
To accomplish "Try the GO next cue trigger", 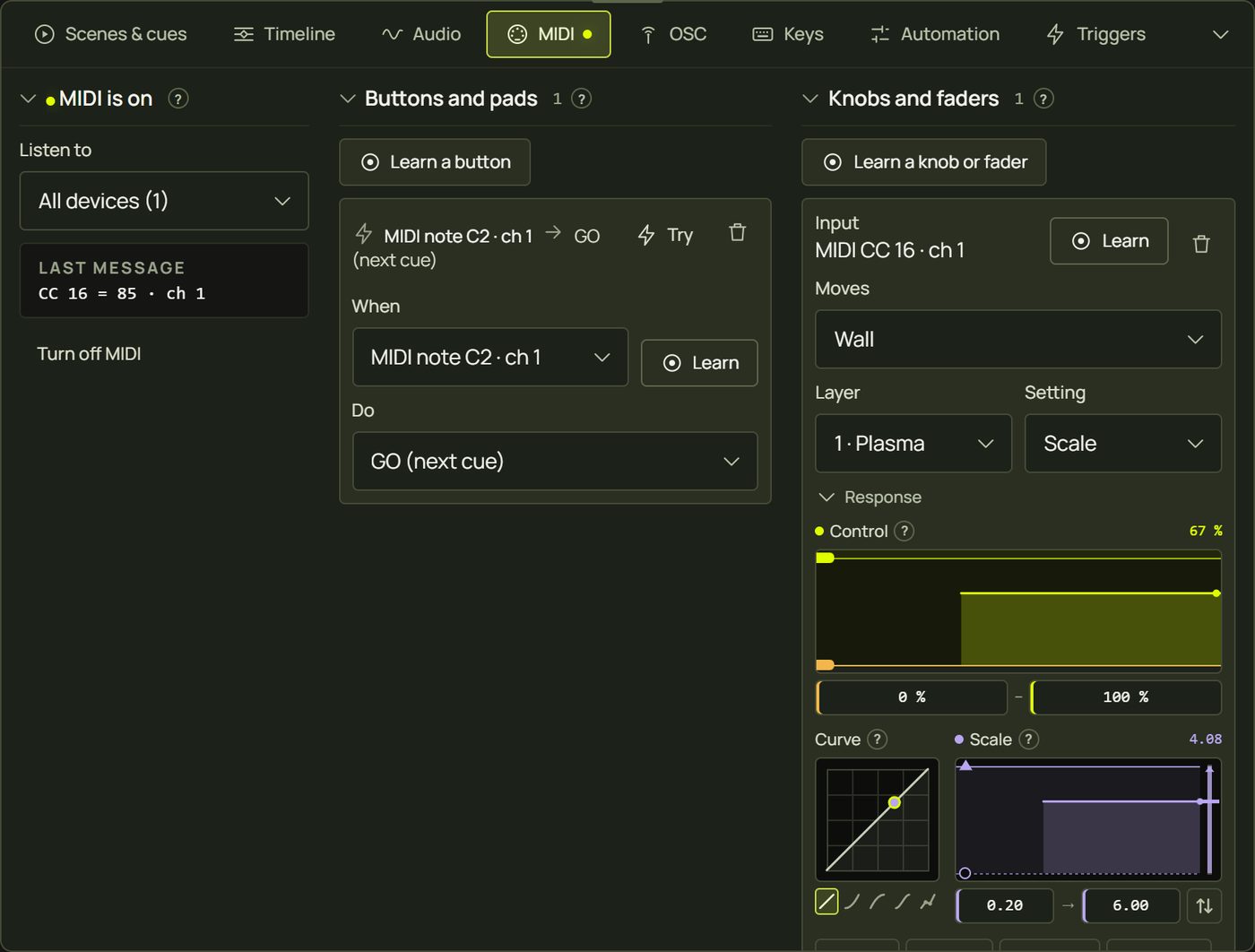I will click(x=666, y=235).
